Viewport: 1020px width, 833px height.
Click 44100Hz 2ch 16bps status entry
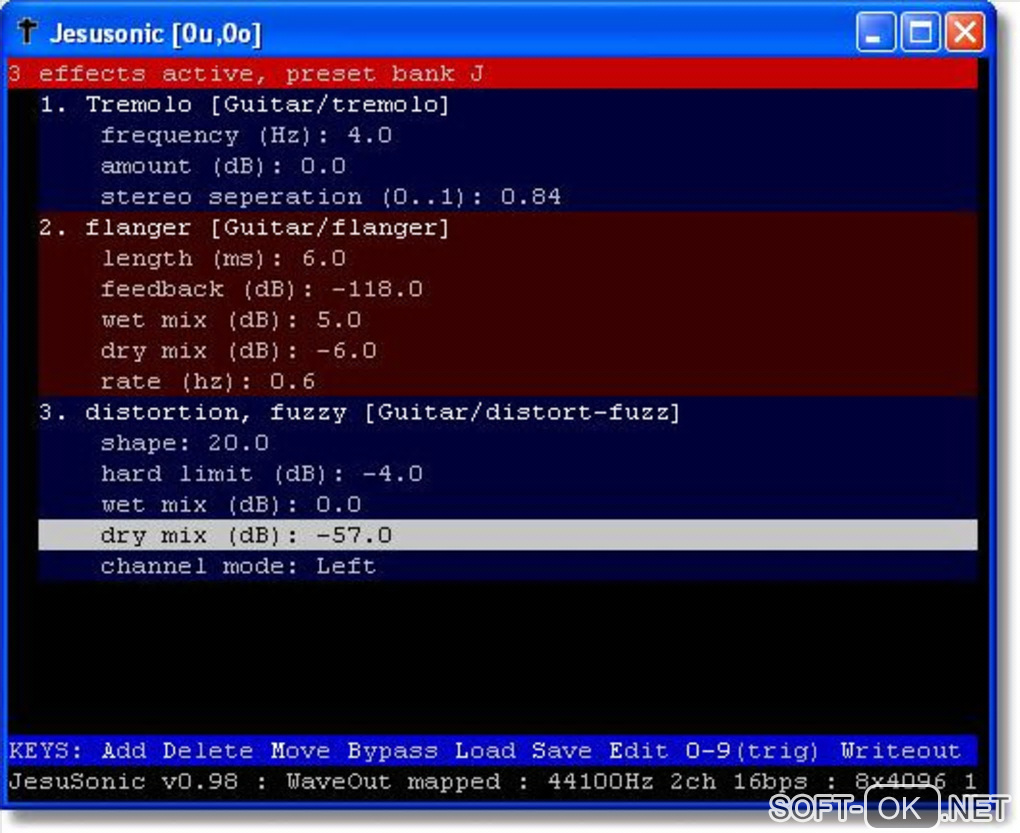point(678,781)
